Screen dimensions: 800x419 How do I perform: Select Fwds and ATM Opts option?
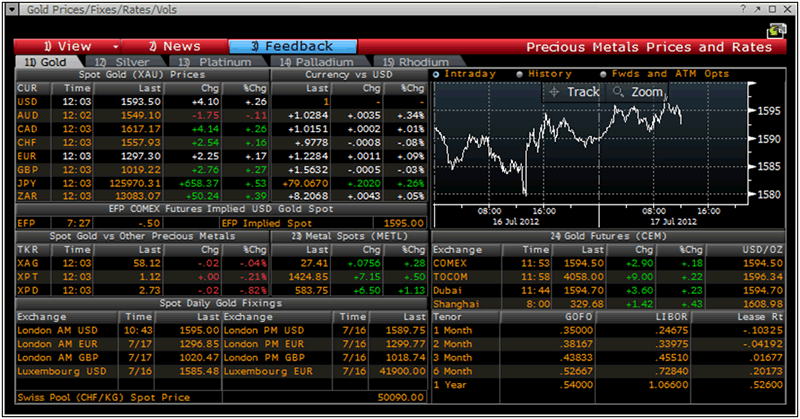pos(603,74)
